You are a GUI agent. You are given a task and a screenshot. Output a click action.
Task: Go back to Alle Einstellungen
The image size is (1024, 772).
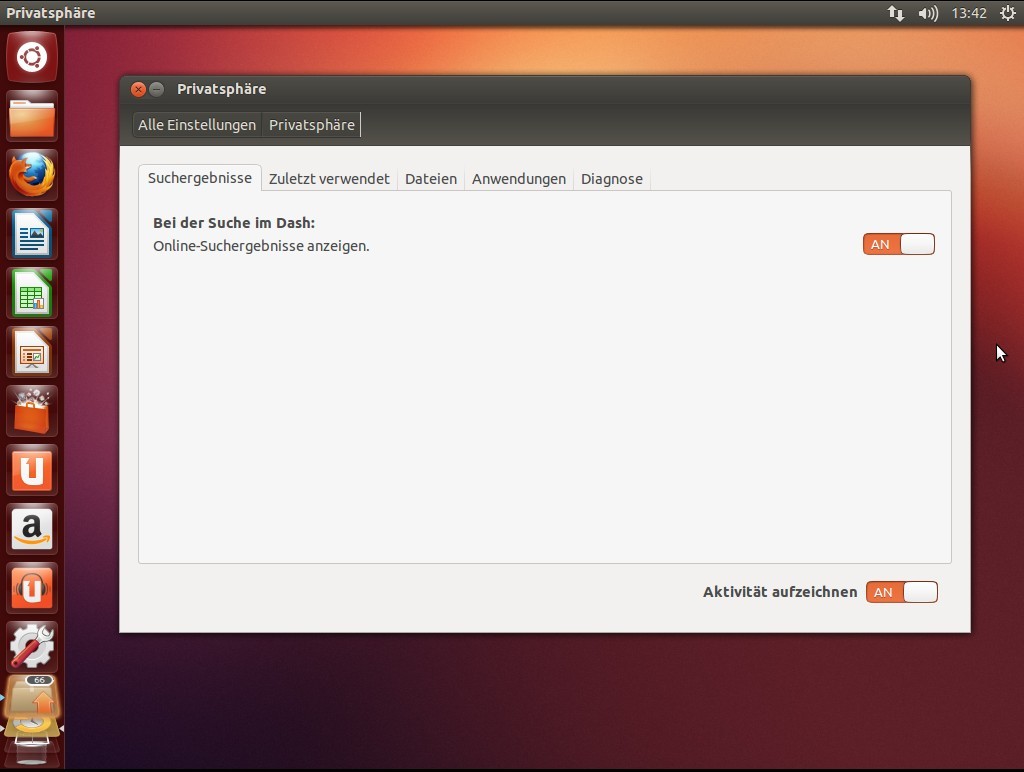pos(197,125)
